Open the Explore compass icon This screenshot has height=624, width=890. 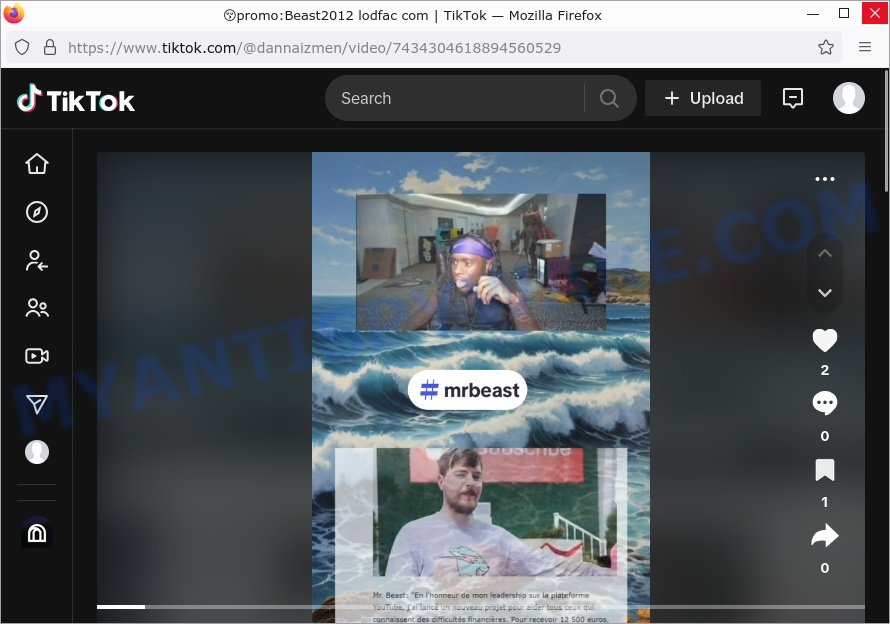(x=37, y=212)
